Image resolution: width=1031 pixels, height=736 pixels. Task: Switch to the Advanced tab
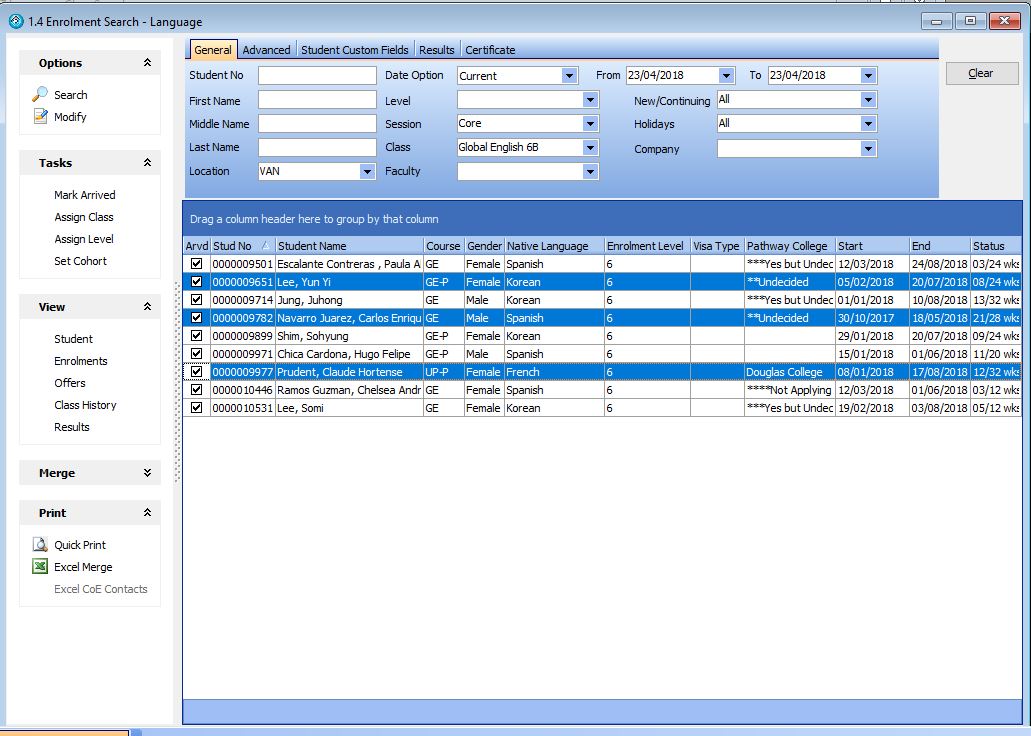266,50
